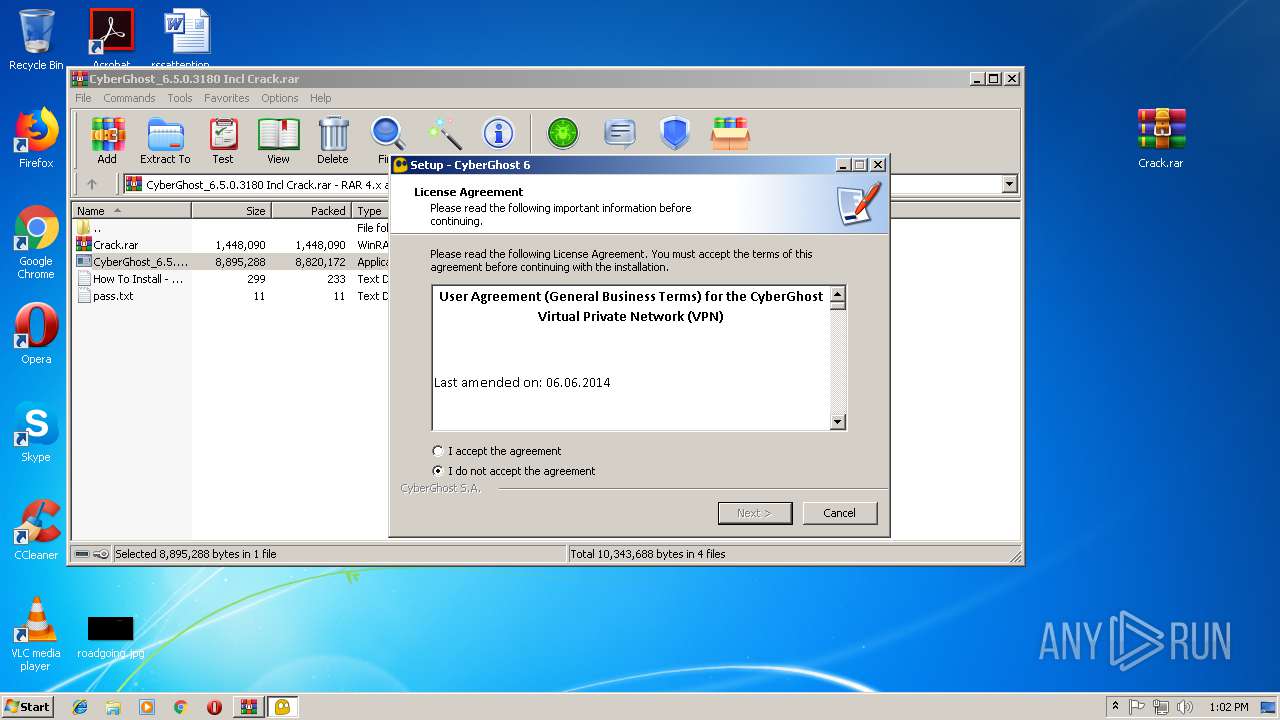Click the Internet Explorer taskbar icon

(80, 707)
